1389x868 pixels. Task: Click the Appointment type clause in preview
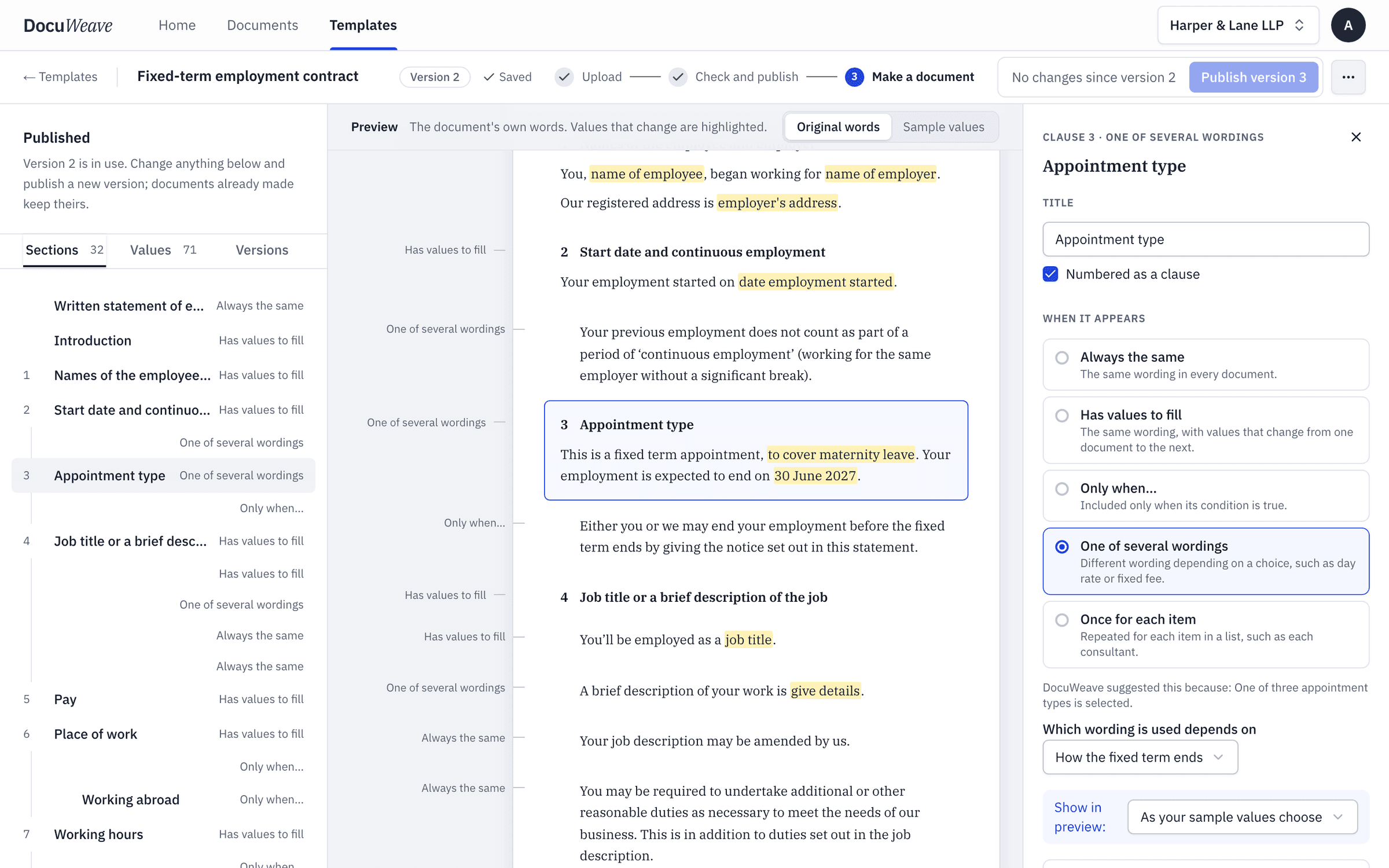(756, 450)
